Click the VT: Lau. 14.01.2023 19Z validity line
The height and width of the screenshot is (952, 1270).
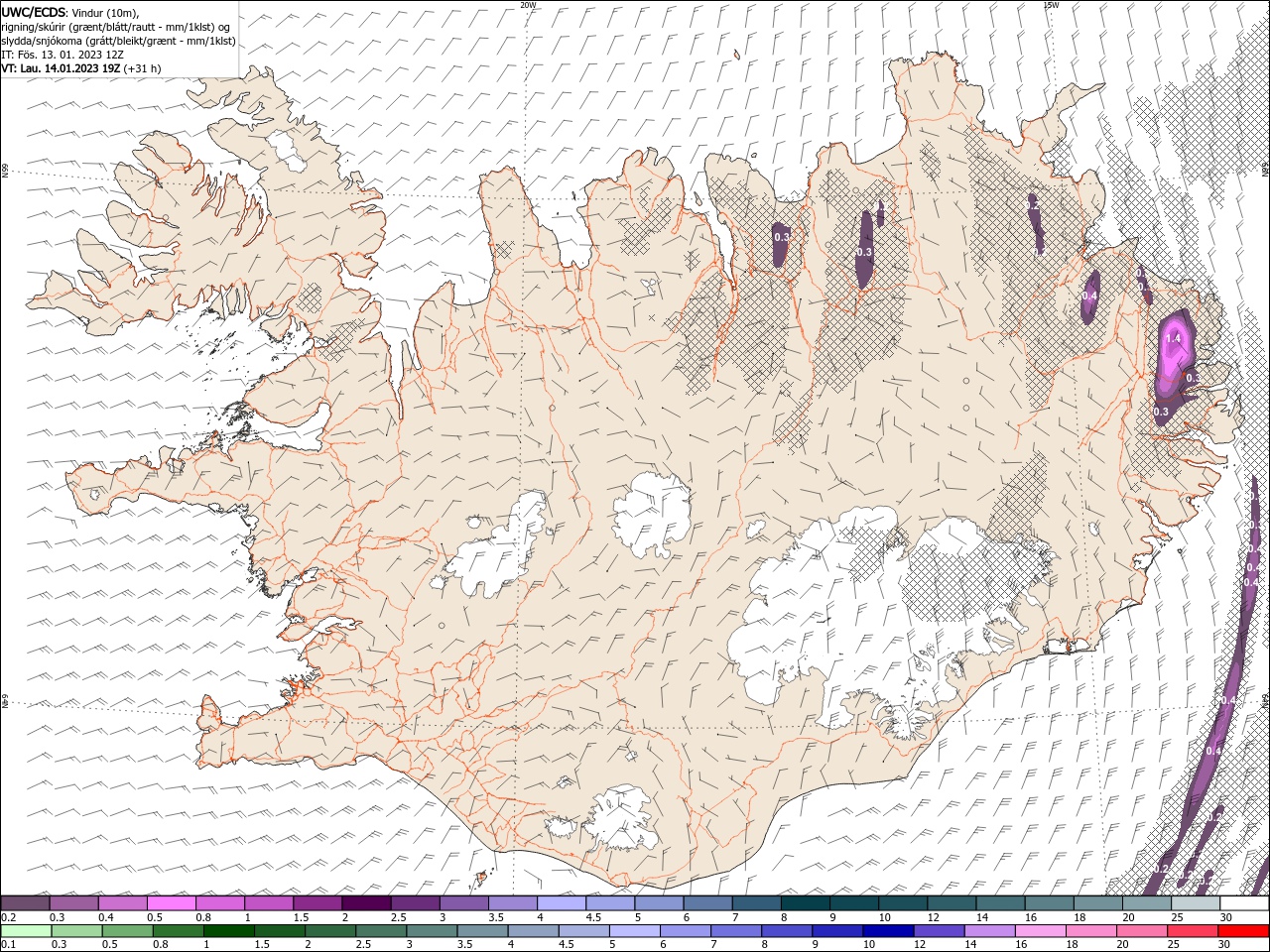click(80, 68)
